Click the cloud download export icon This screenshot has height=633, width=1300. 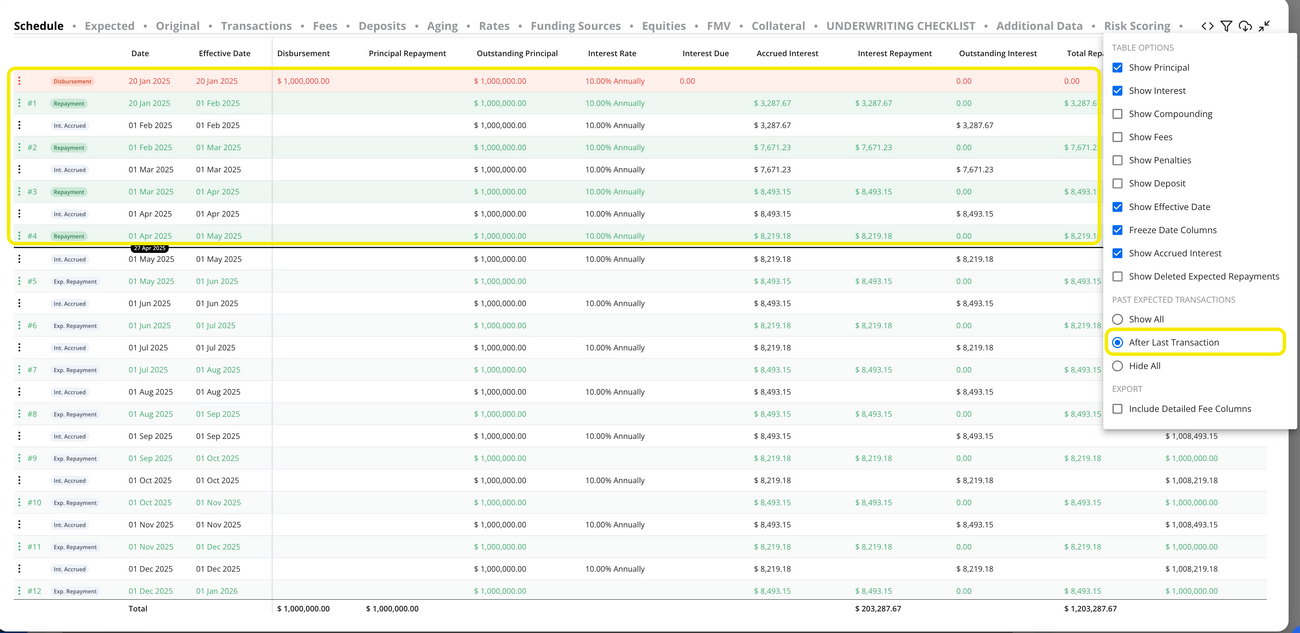[x=1245, y=26]
